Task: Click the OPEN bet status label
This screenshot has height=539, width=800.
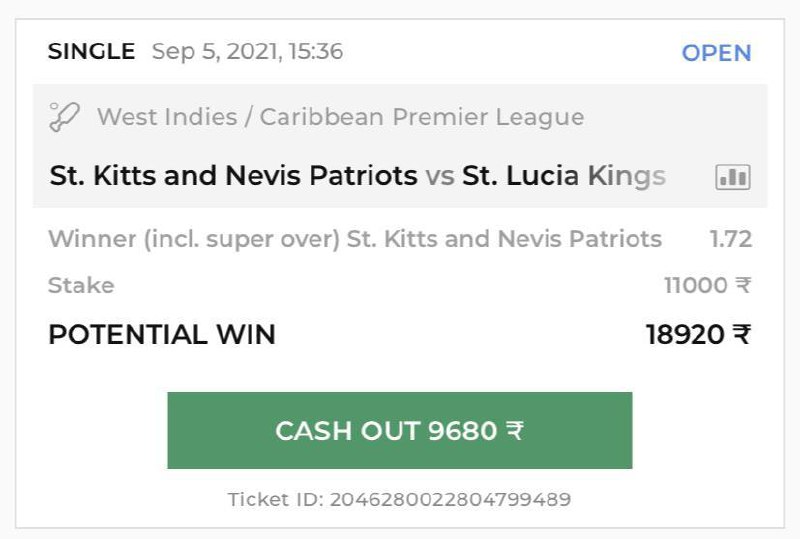Action: [x=716, y=52]
